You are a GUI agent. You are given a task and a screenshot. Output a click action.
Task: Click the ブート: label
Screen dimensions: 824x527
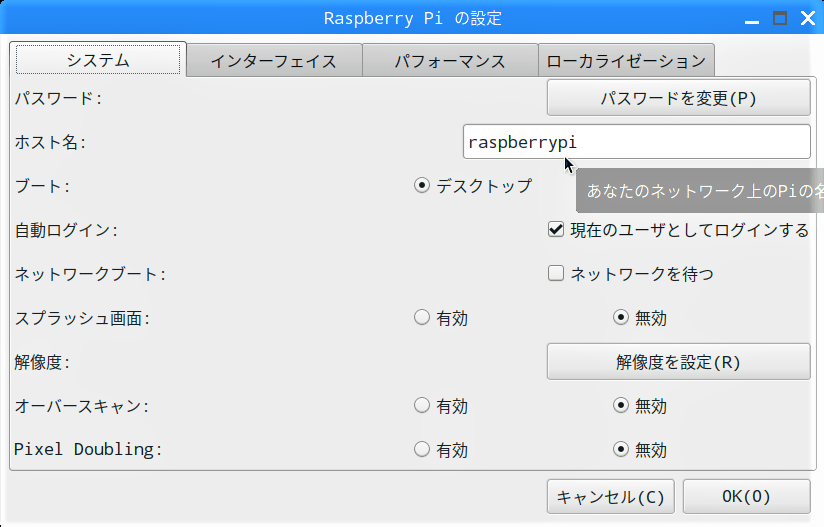pyautogui.click(x=42, y=186)
